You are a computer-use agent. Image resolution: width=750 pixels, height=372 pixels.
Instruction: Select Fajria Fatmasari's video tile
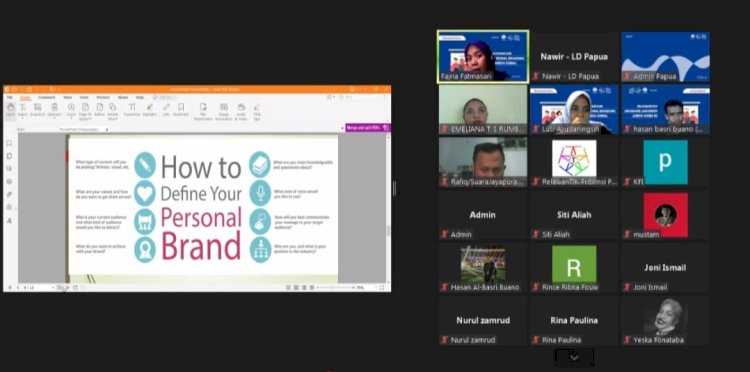point(483,56)
